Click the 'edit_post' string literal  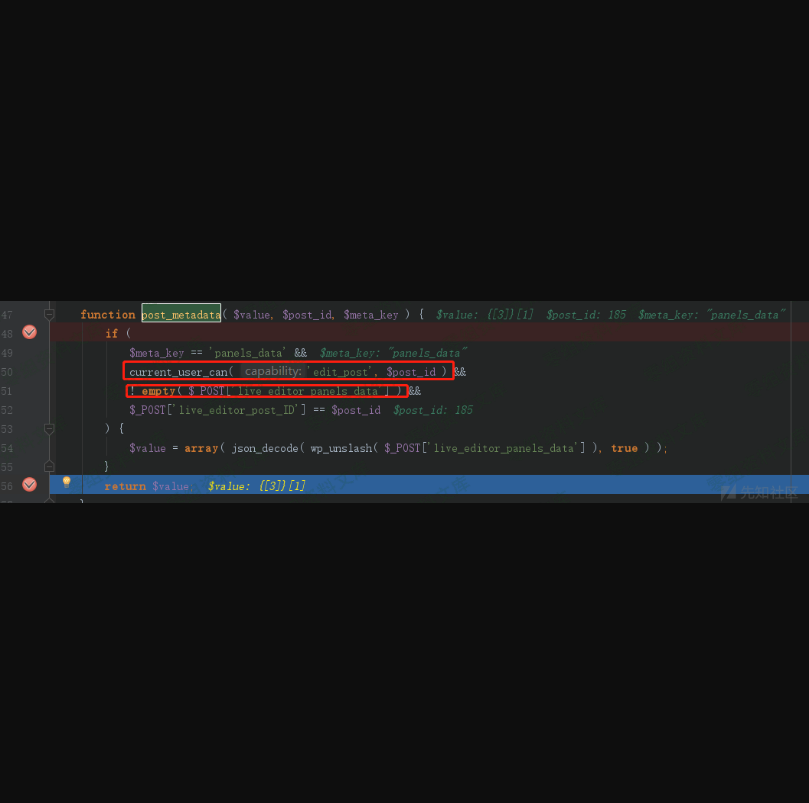pos(341,372)
